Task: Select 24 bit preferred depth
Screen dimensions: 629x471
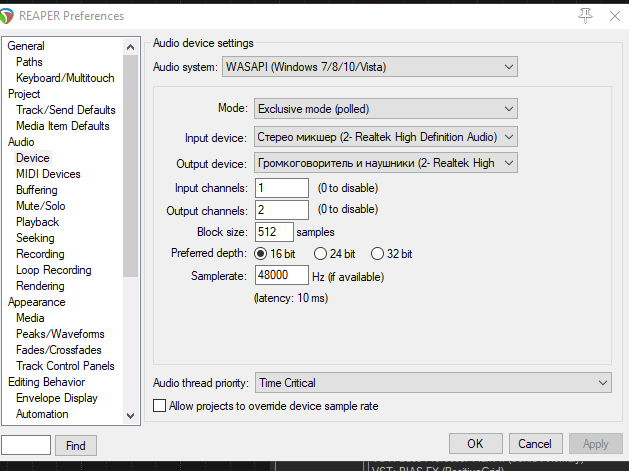Action: point(321,254)
